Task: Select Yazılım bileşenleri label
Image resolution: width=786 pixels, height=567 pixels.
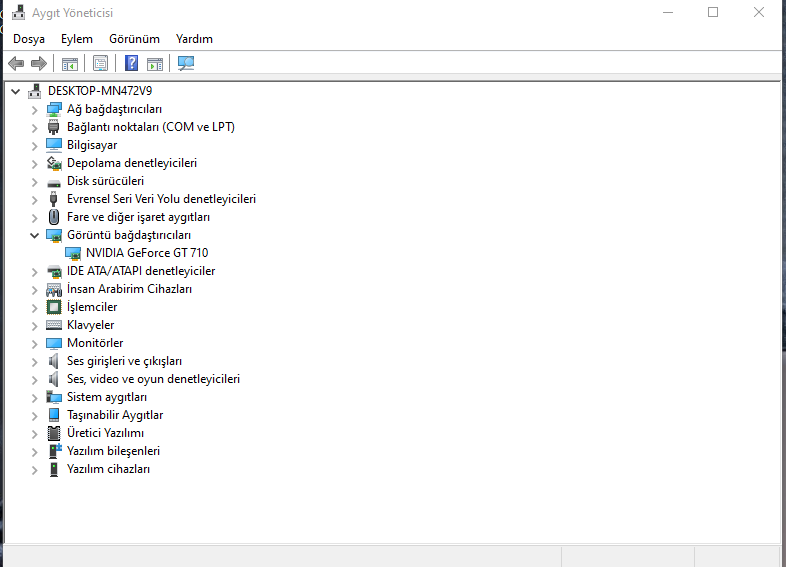Action: [x=113, y=451]
